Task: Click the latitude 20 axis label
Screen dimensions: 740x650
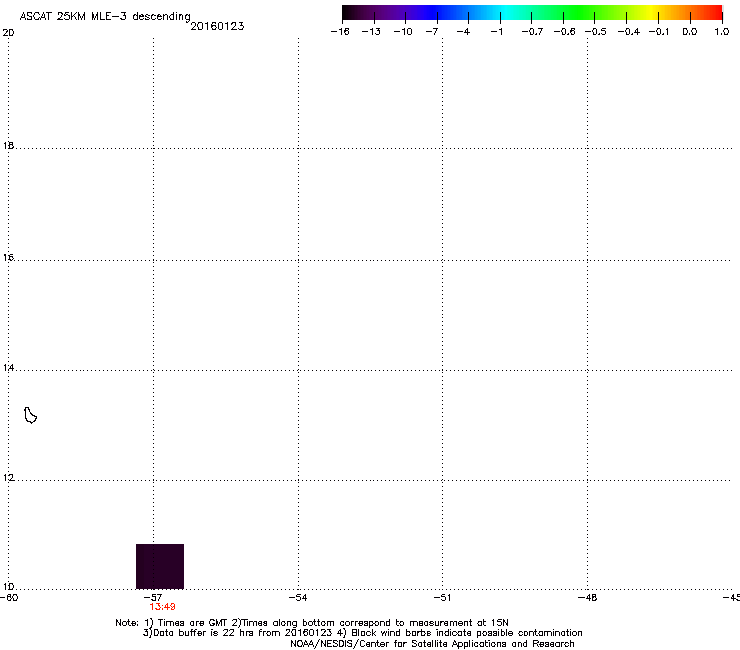Action: pyautogui.click(x=8, y=33)
